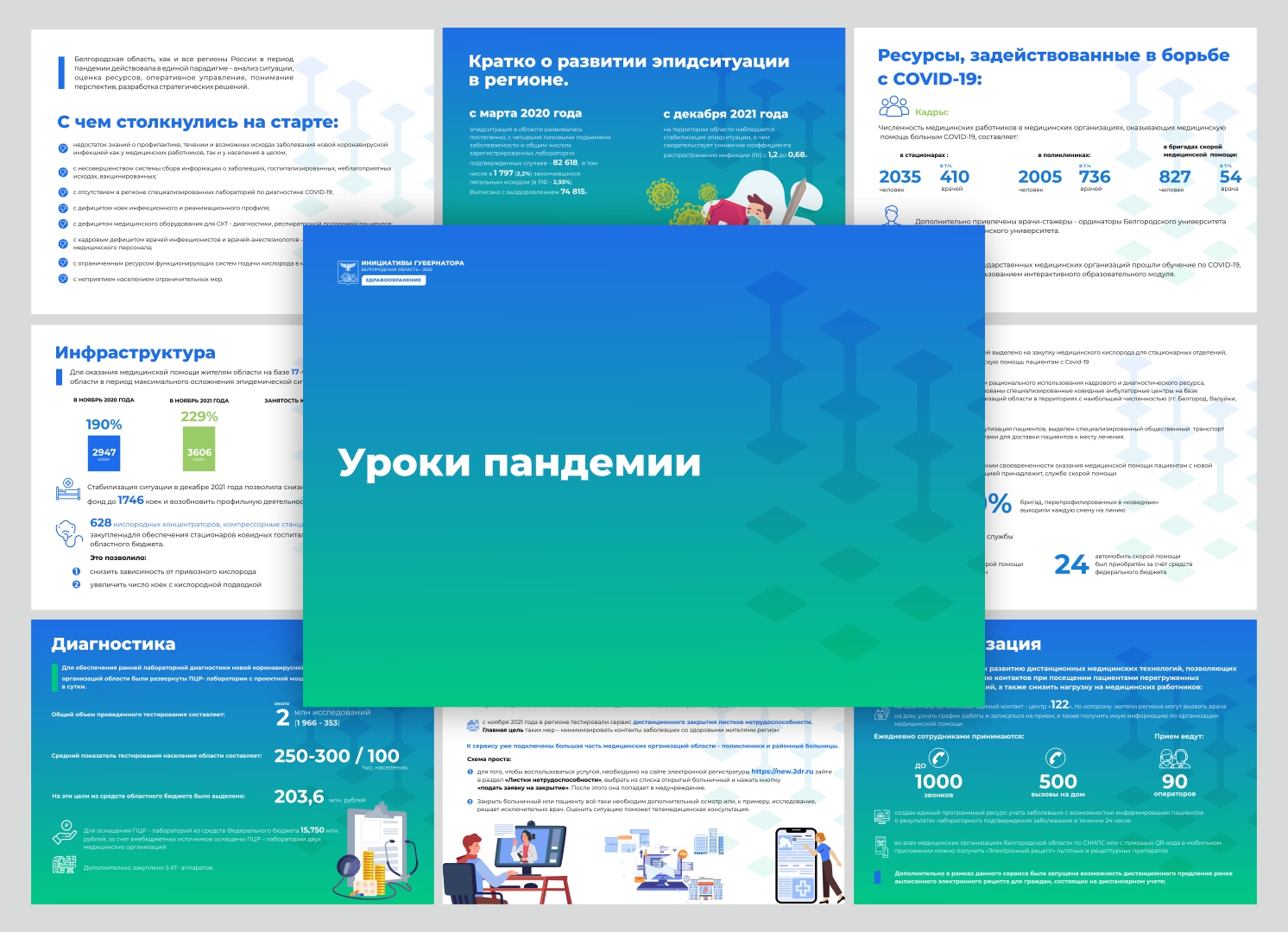Select the number '2035' under 'в стационарах'
Viewport: 1288px width, 932px height.
(x=900, y=177)
